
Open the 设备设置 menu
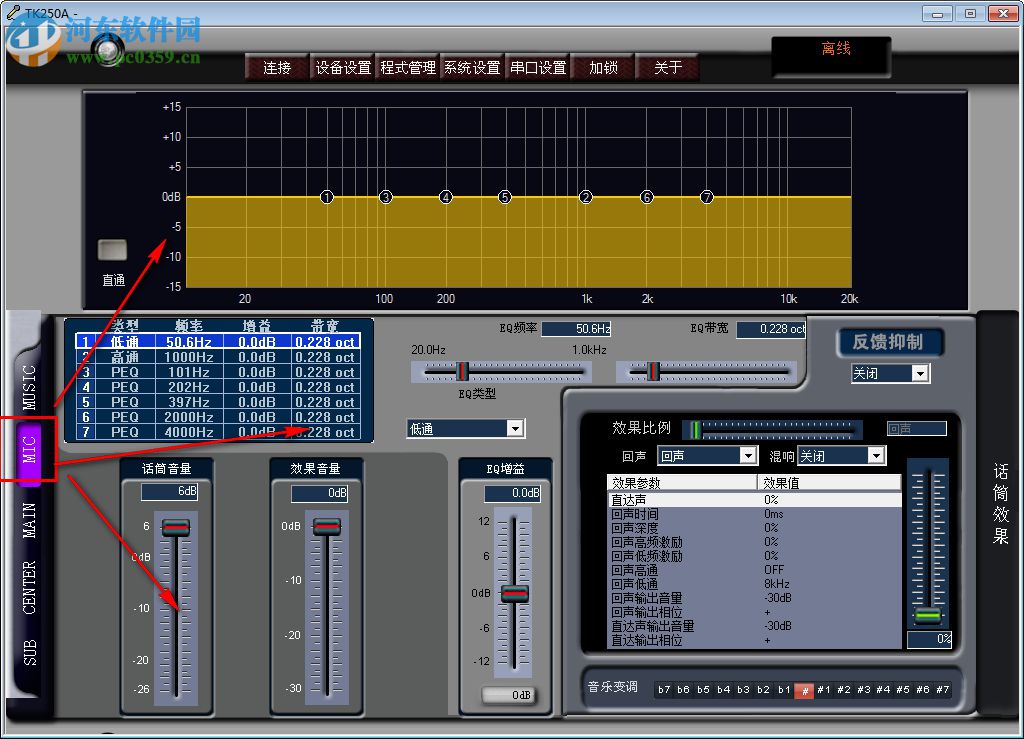tap(343, 68)
